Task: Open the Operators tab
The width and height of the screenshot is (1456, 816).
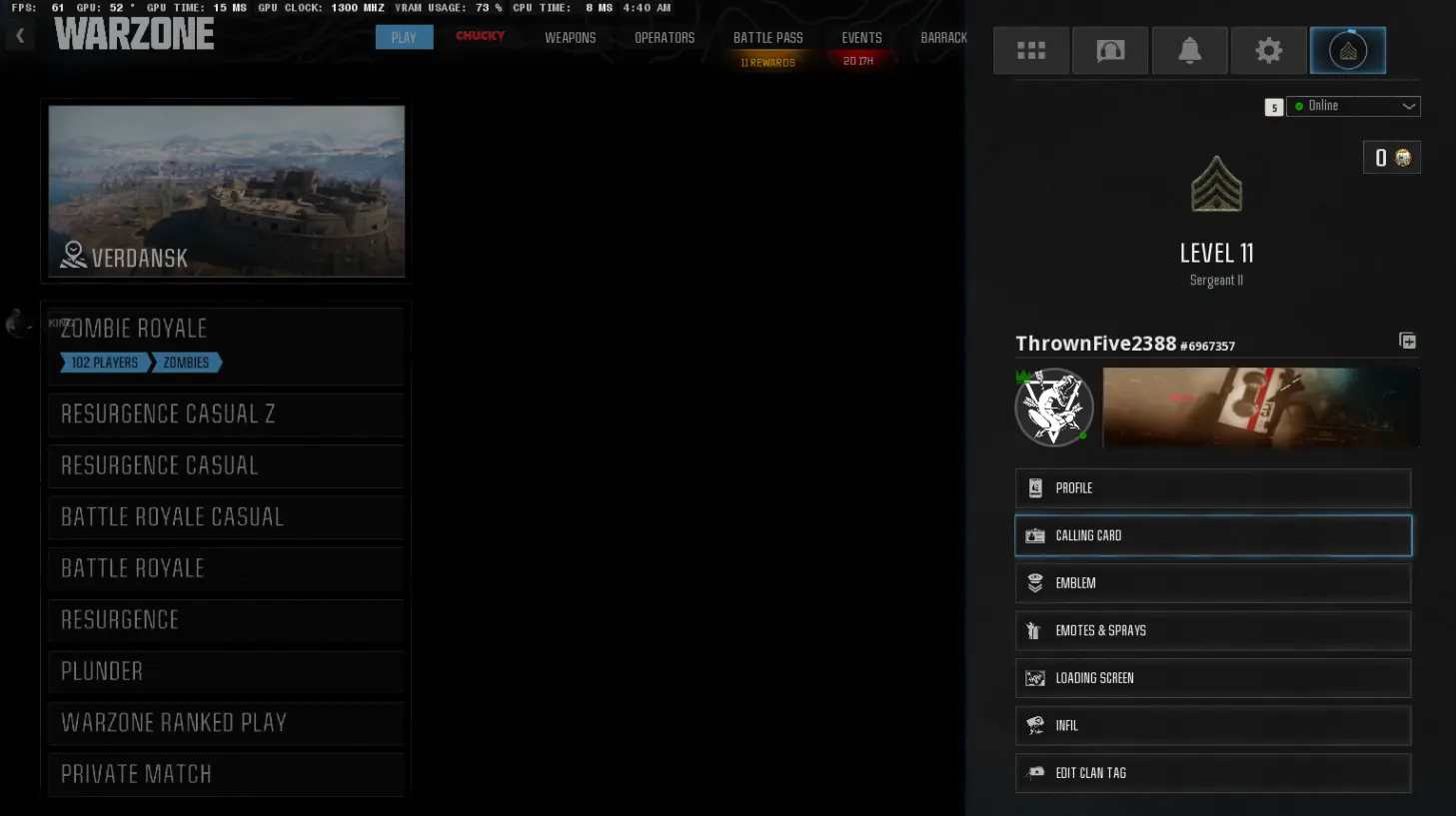Action: pos(665,38)
